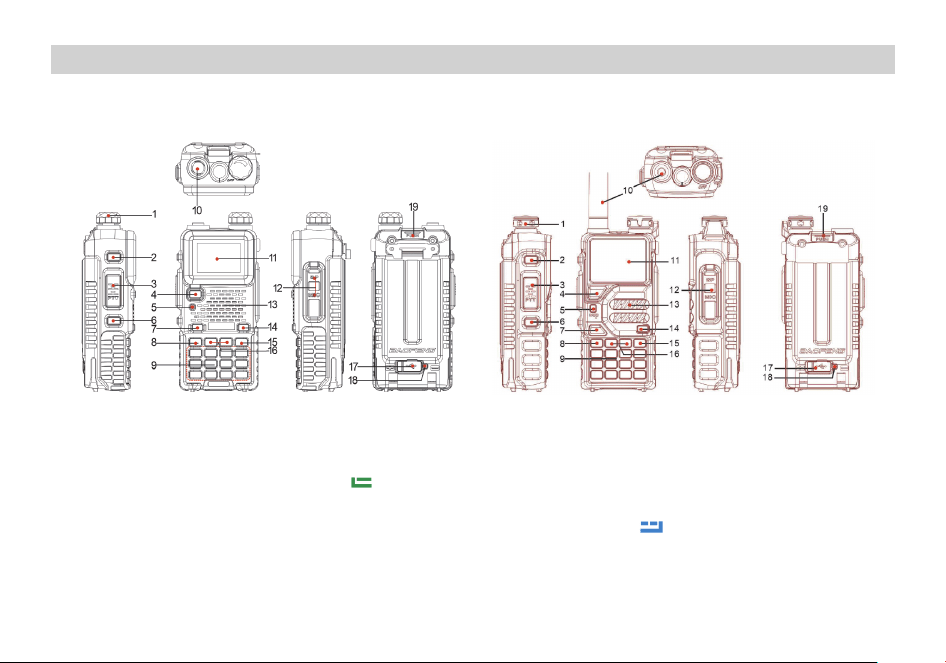Click the top knob labeled 1 on black radio

click(108, 218)
